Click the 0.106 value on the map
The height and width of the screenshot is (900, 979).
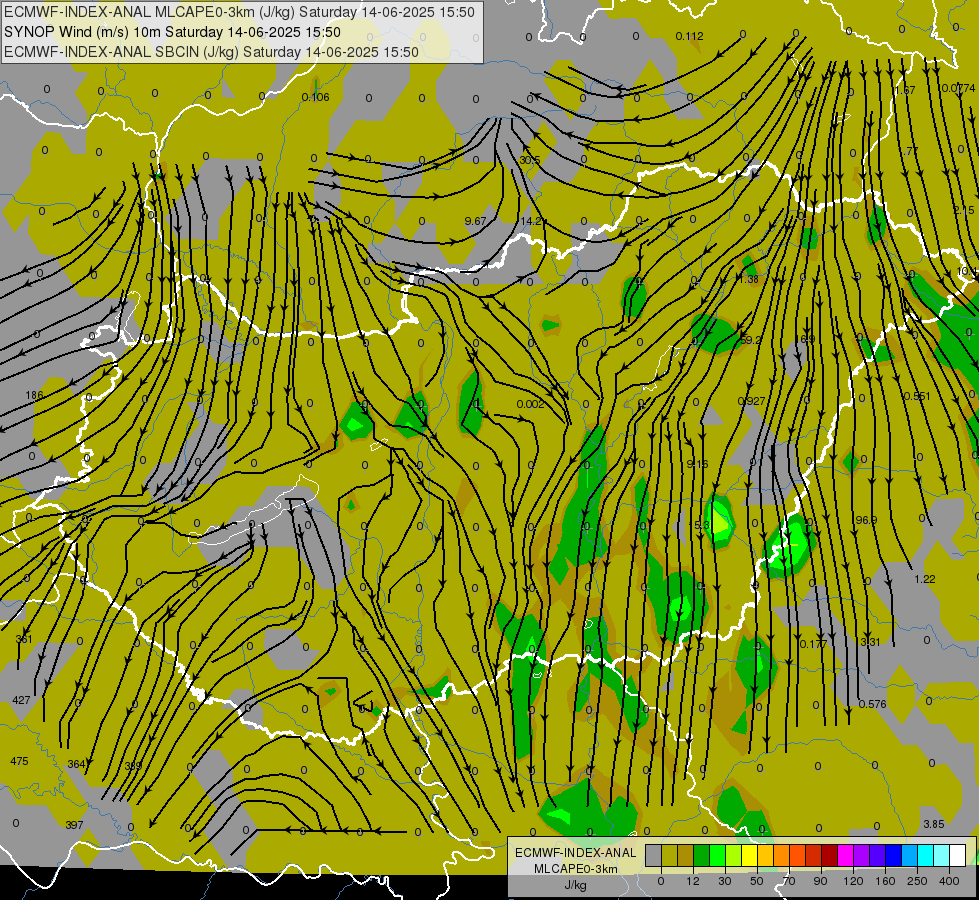315,97
